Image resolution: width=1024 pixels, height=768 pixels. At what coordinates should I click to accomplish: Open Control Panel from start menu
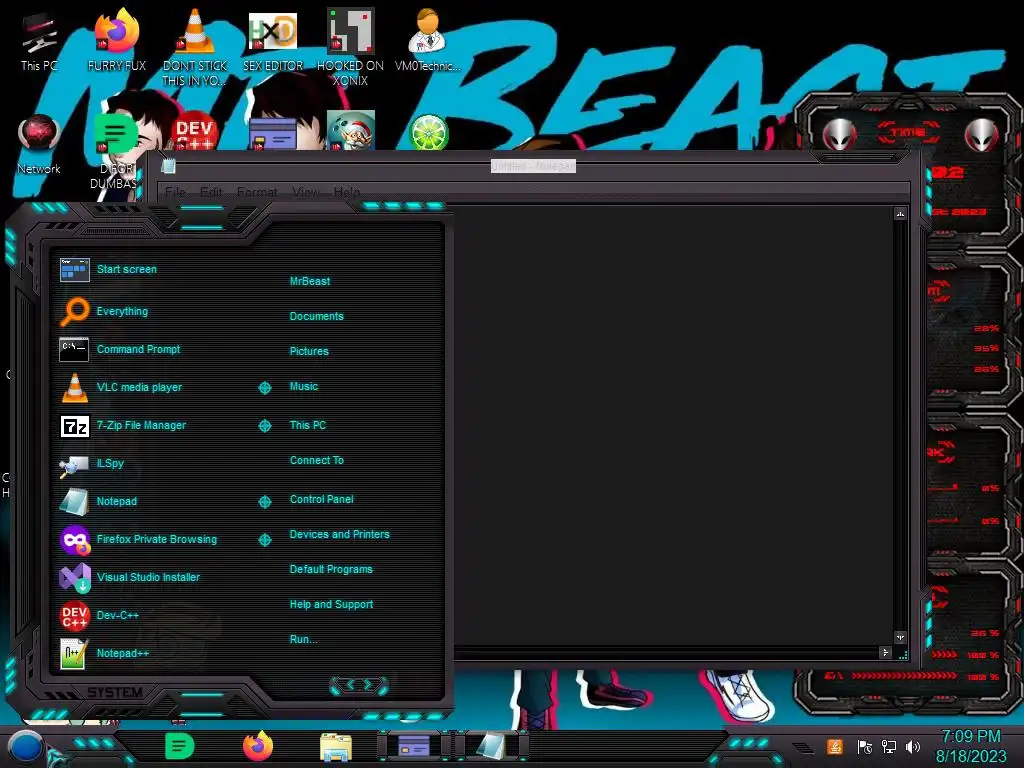(x=321, y=499)
